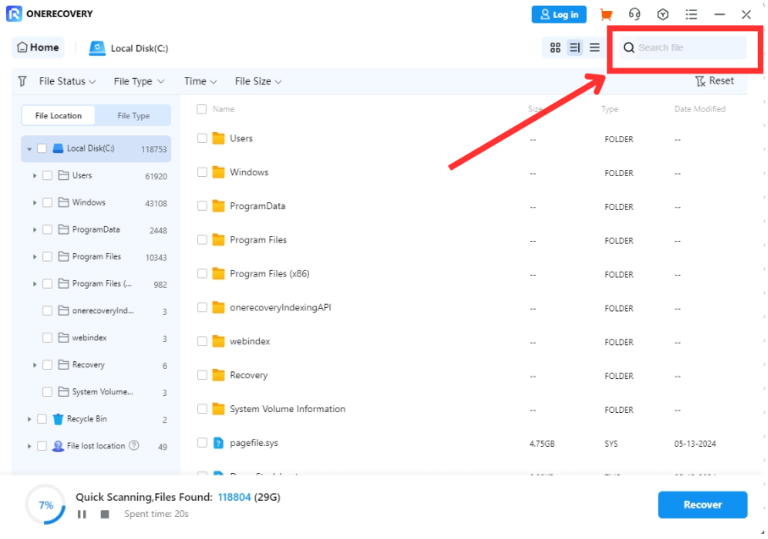The width and height of the screenshot is (768, 539).
Task: Click the System Volume Information folder icon
Action: click(218, 409)
